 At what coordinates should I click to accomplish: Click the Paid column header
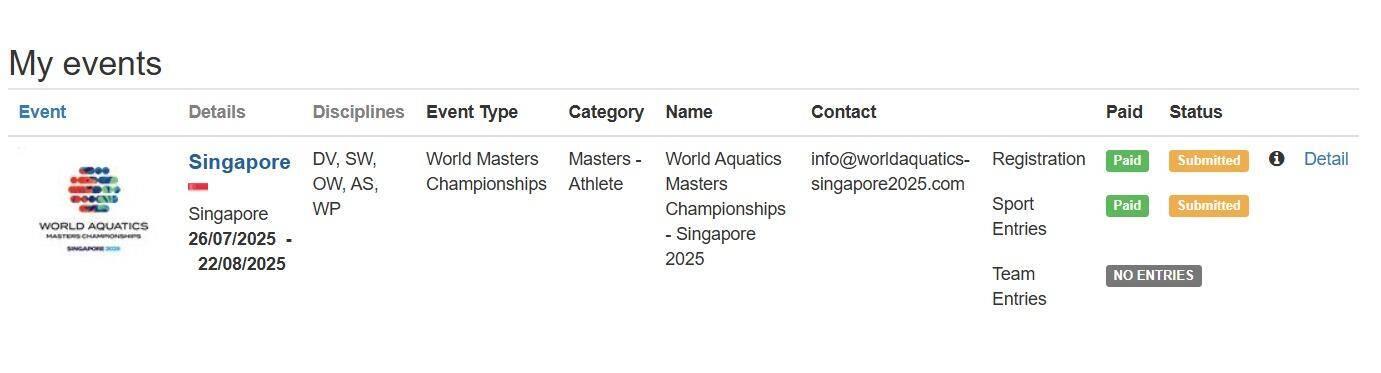[x=1124, y=112]
